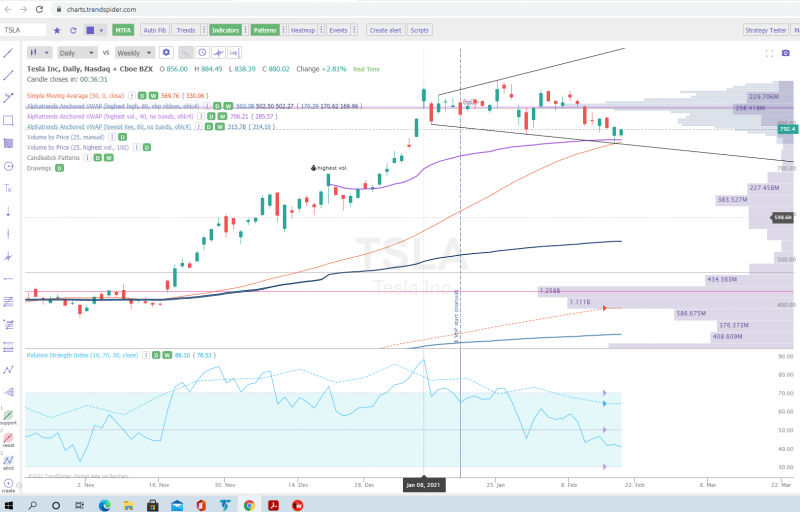
Task: Open the candlestick chart type dropdown
Action: [39, 53]
